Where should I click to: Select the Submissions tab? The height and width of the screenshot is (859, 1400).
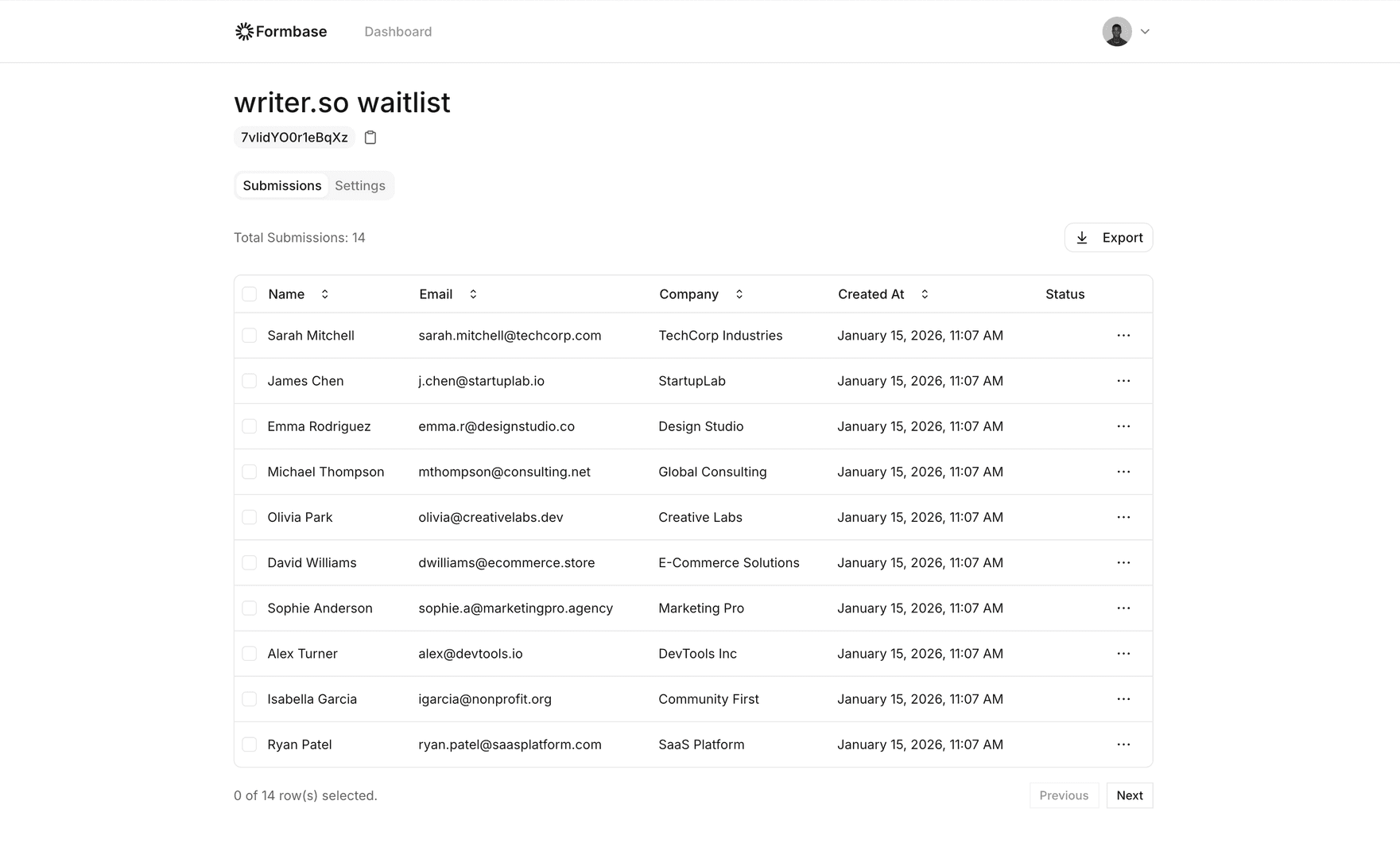pyautogui.click(x=282, y=185)
